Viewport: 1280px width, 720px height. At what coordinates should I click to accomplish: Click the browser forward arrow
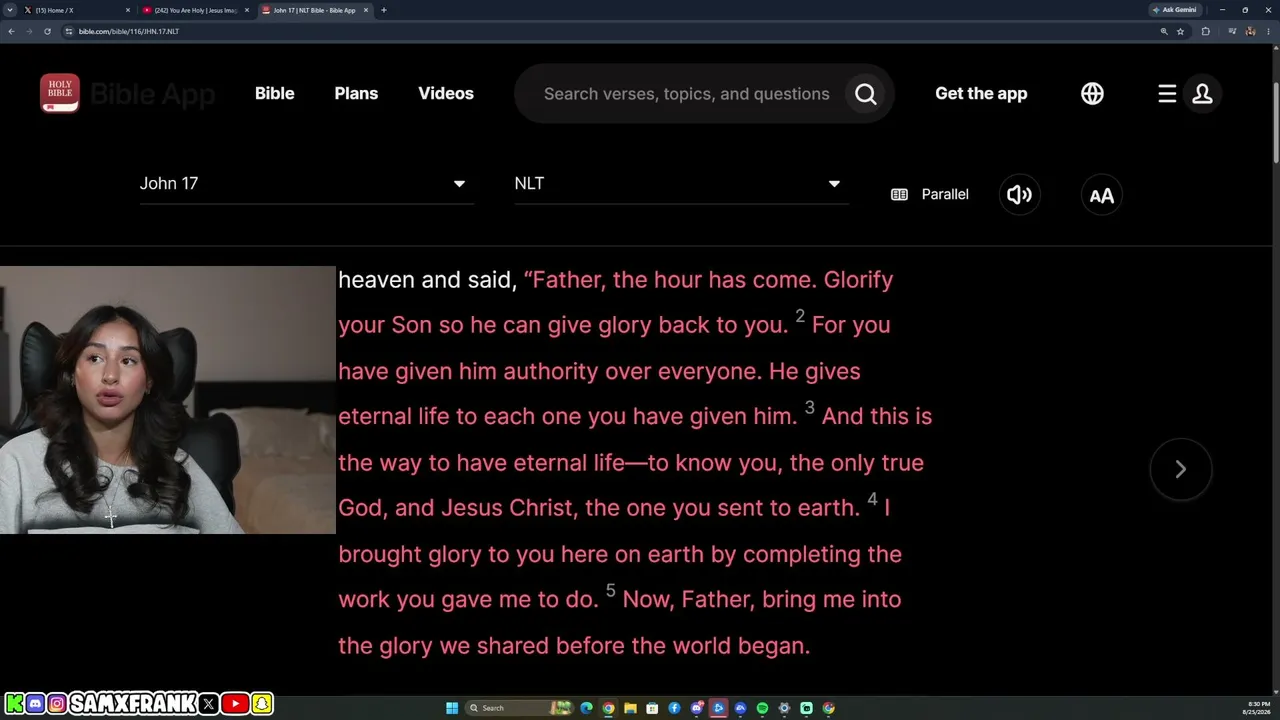click(x=29, y=31)
